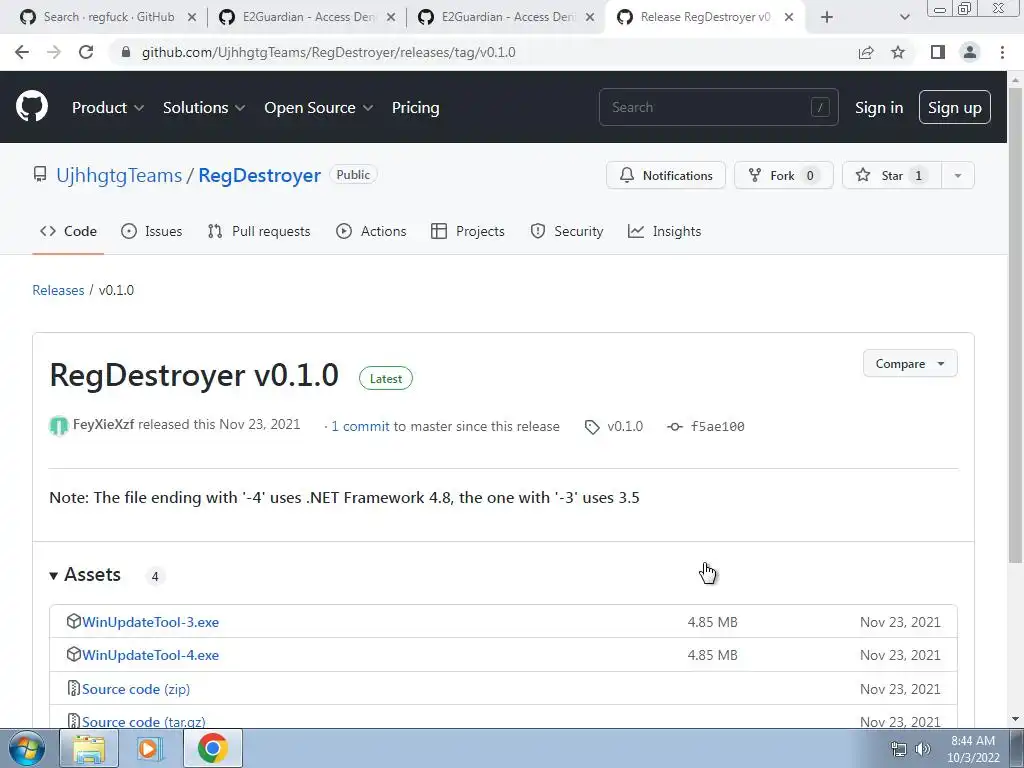Open the Compare dropdown
The width and height of the screenshot is (1024, 768).
coord(910,364)
